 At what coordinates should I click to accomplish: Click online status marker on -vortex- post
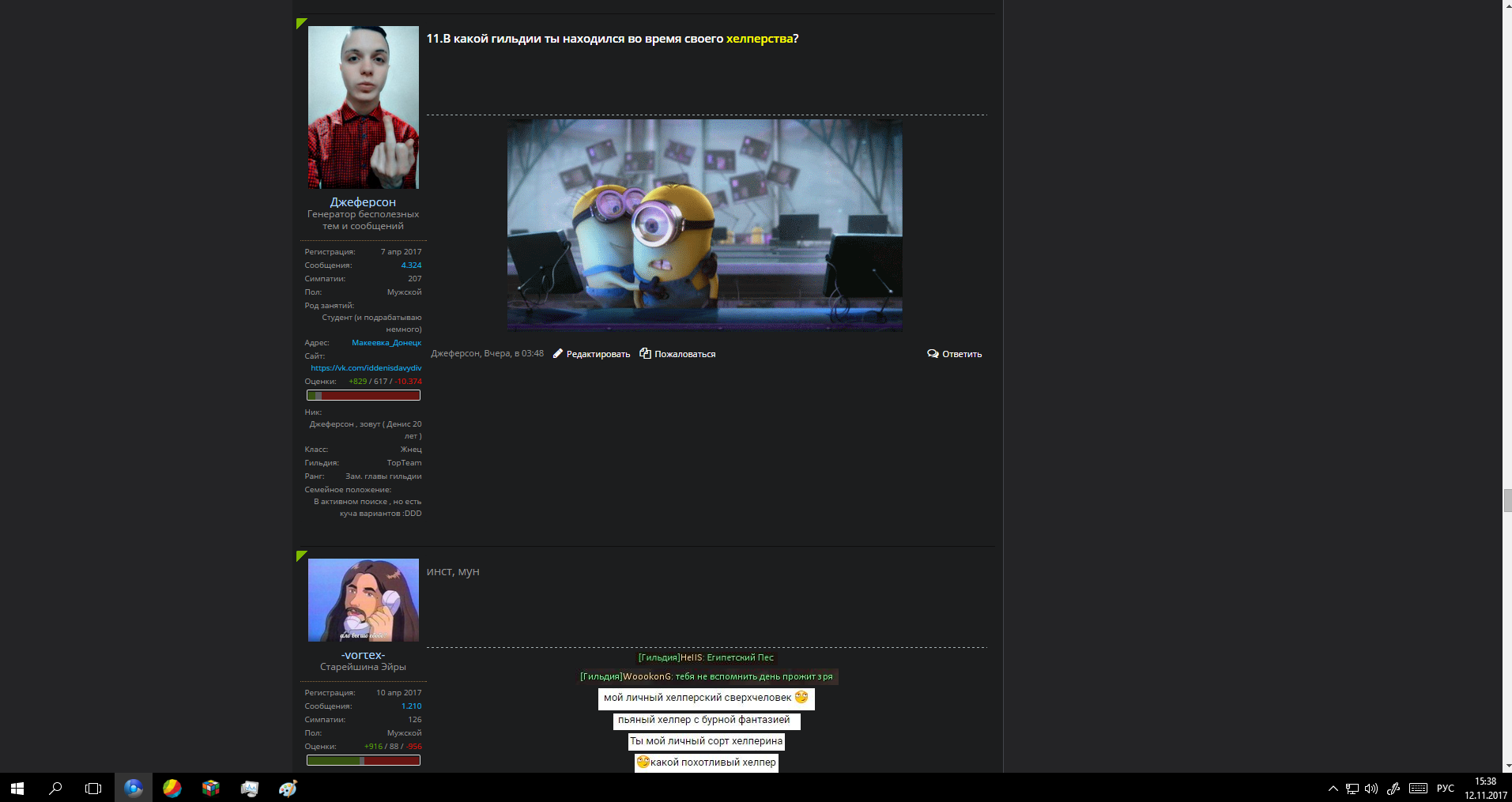pyautogui.click(x=301, y=555)
